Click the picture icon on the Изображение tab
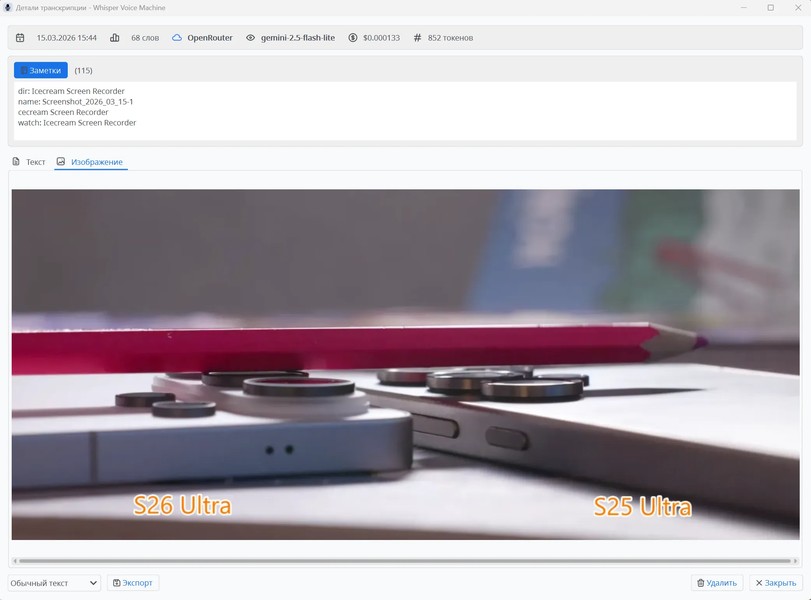The width and height of the screenshot is (811, 600). pos(61,161)
